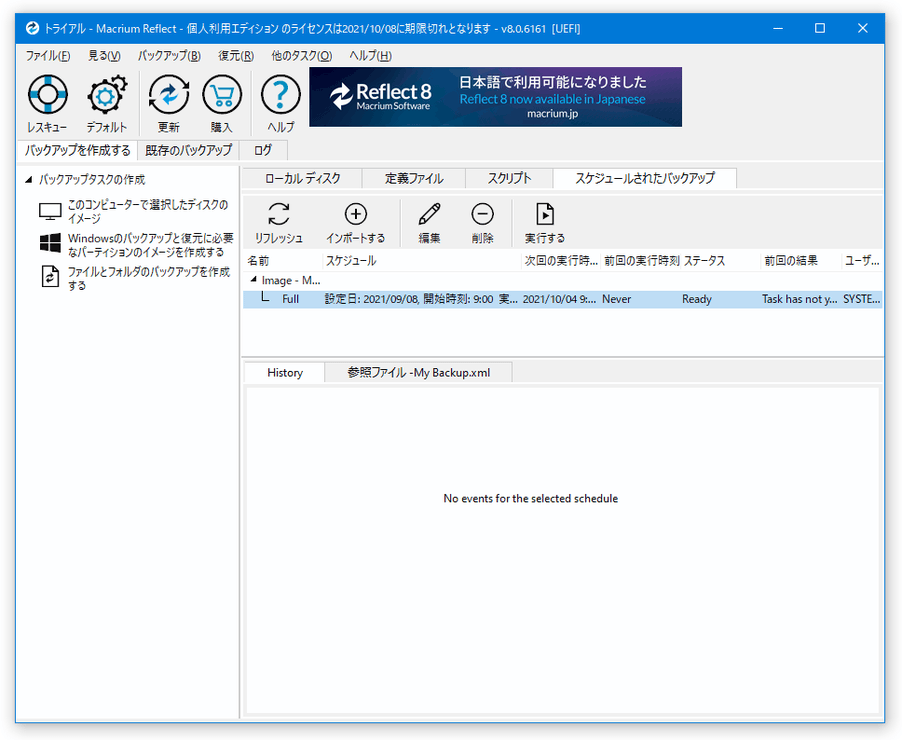902x740 pixels.
Task: Click the レスキュー rescue media icon
Action: pos(48,95)
